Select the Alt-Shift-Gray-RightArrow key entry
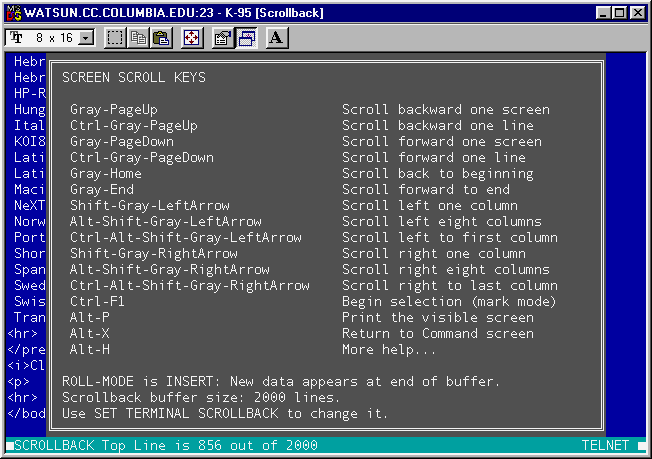This screenshot has width=652, height=459. pos(170,270)
